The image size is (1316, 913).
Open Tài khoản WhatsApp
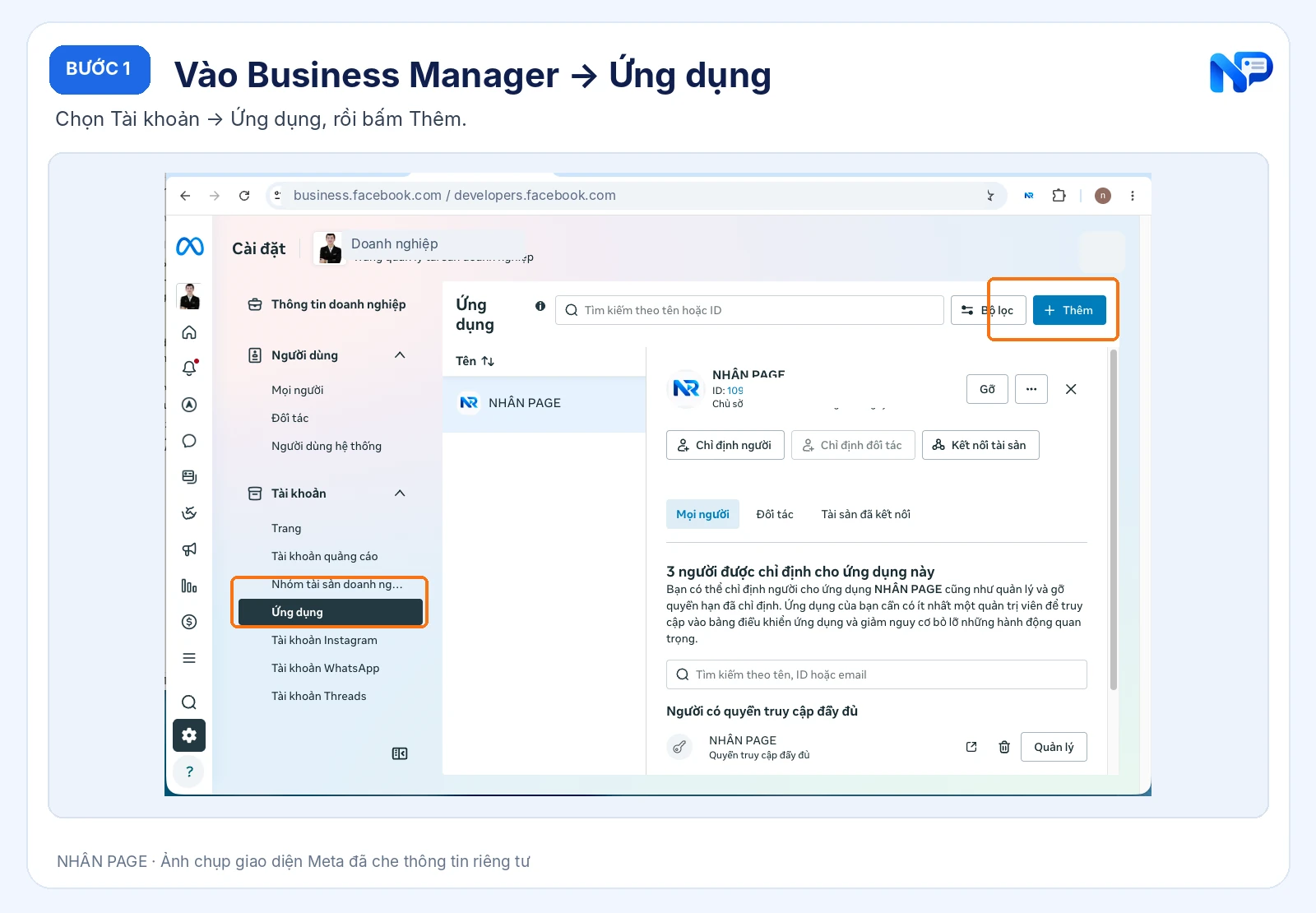coord(326,668)
